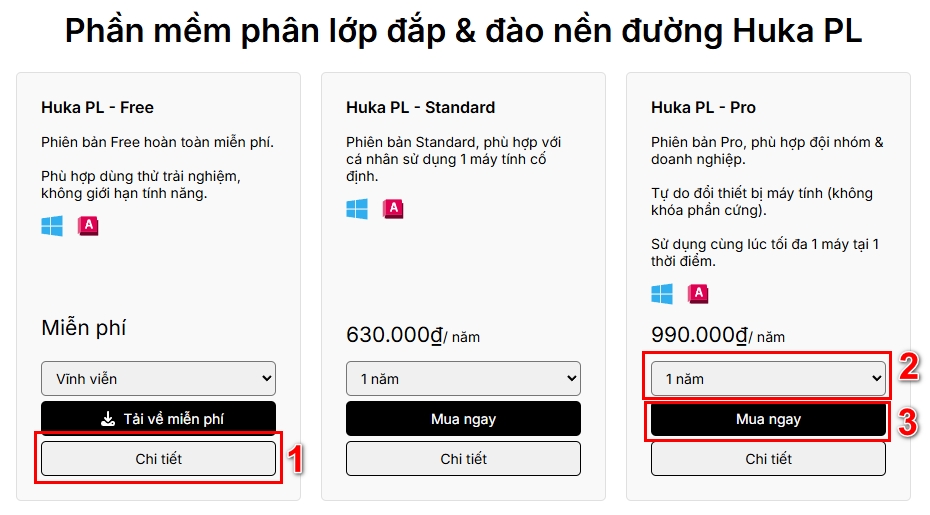Click the Huka PL - Standard title
This screenshot has width=930, height=515.
[x=421, y=107]
